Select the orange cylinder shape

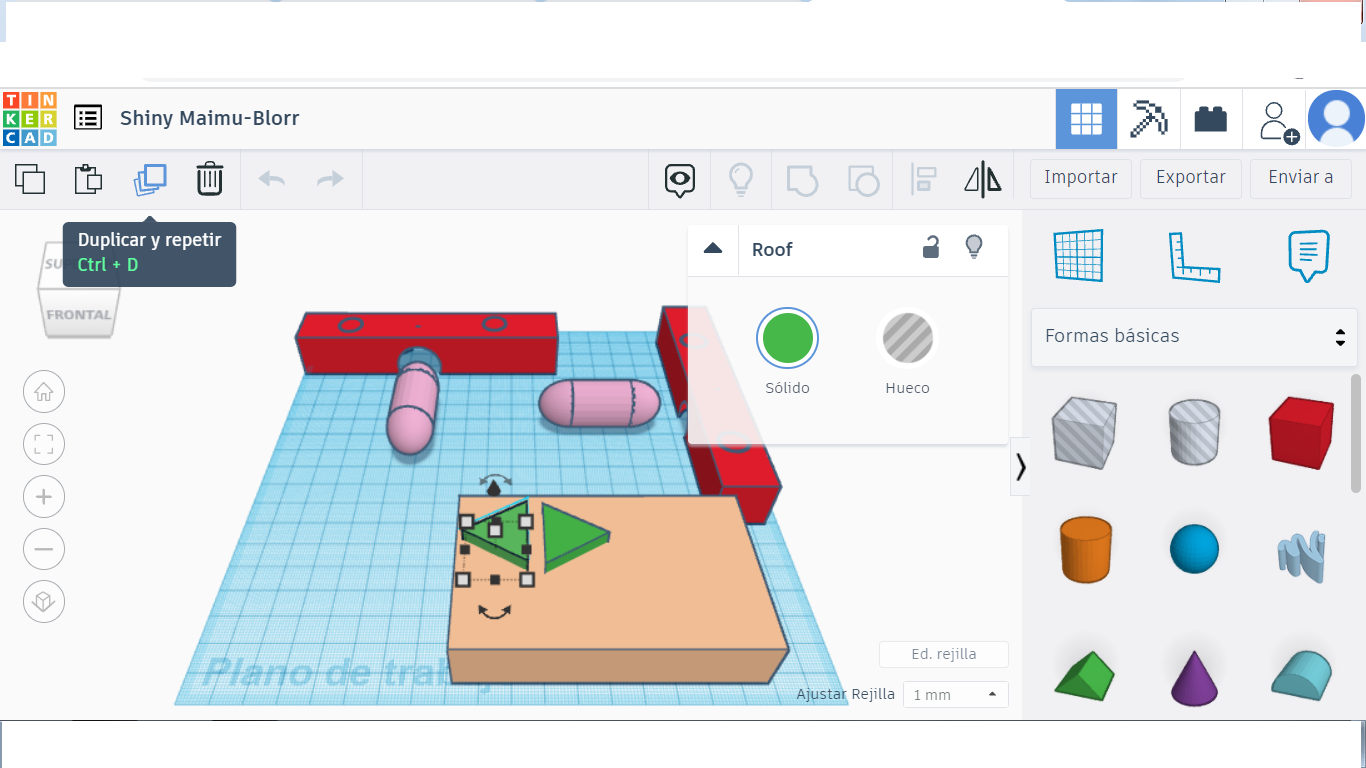(1086, 549)
